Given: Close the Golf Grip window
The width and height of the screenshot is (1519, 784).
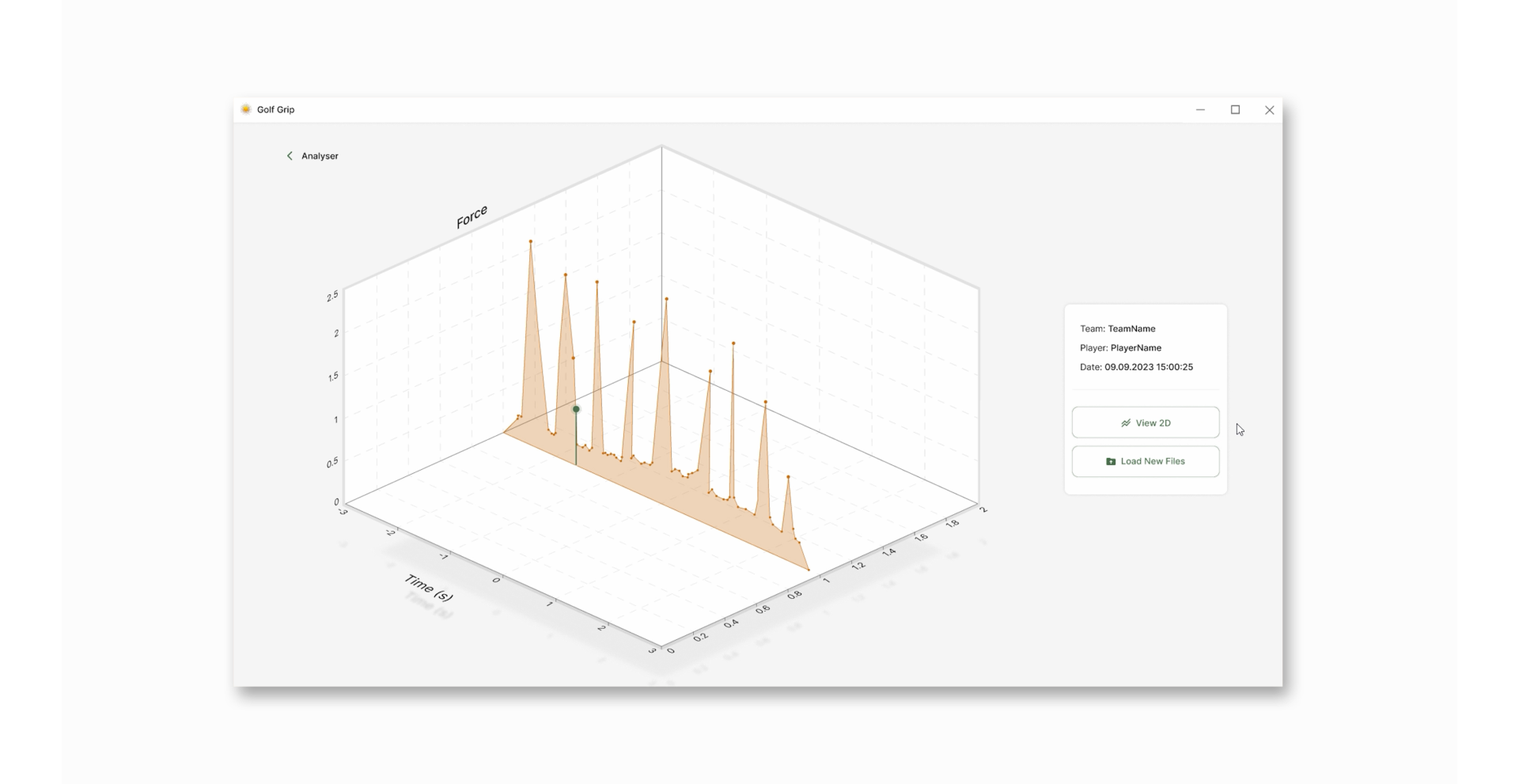Looking at the screenshot, I should 1269,110.
